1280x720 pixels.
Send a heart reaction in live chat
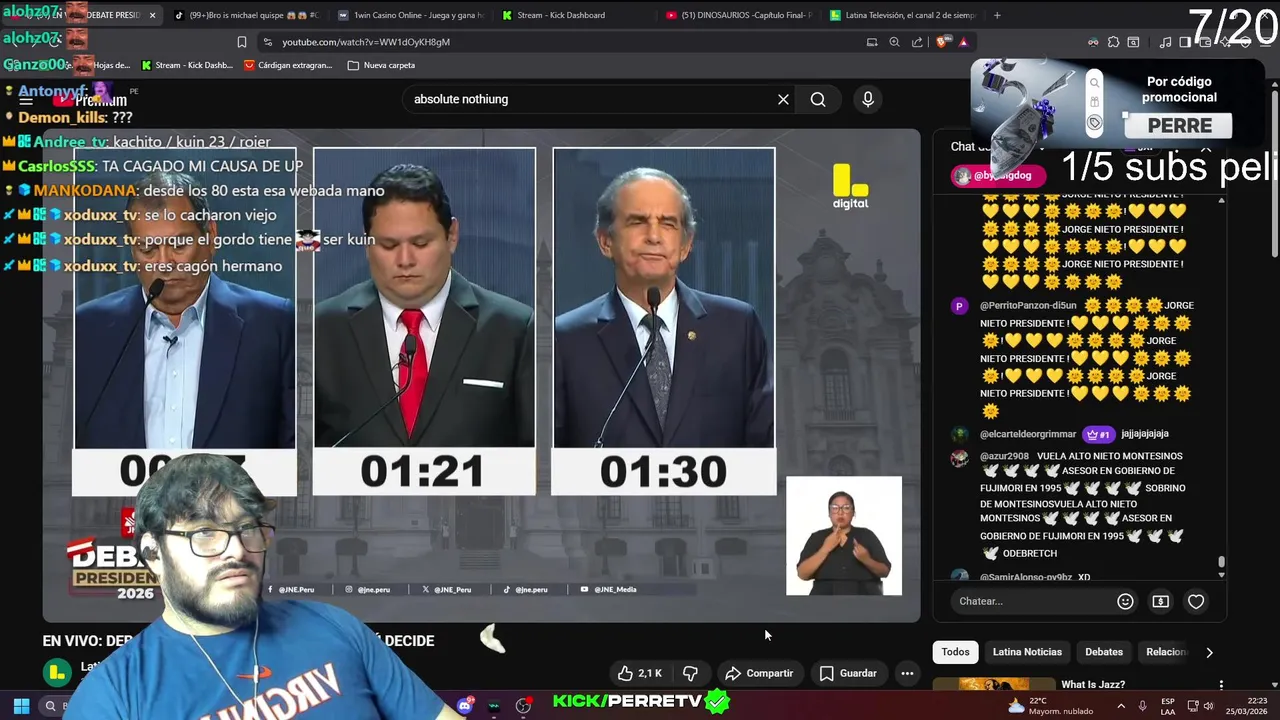pyautogui.click(x=1196, y=601)
